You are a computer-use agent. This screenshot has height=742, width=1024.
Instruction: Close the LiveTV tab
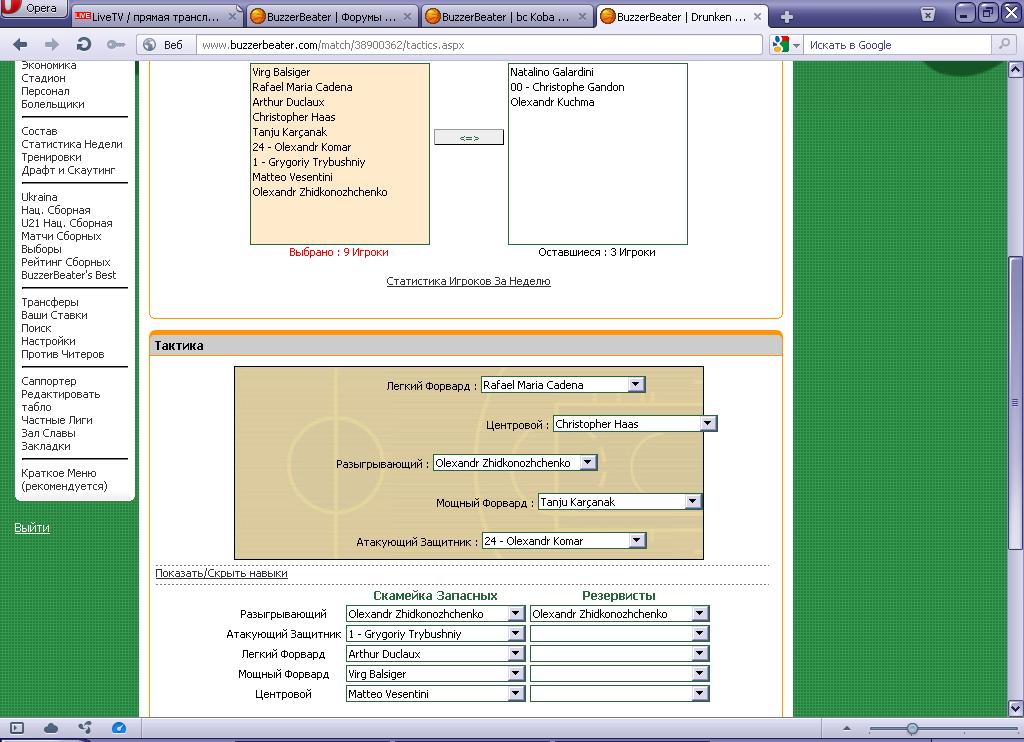[232, 17]
